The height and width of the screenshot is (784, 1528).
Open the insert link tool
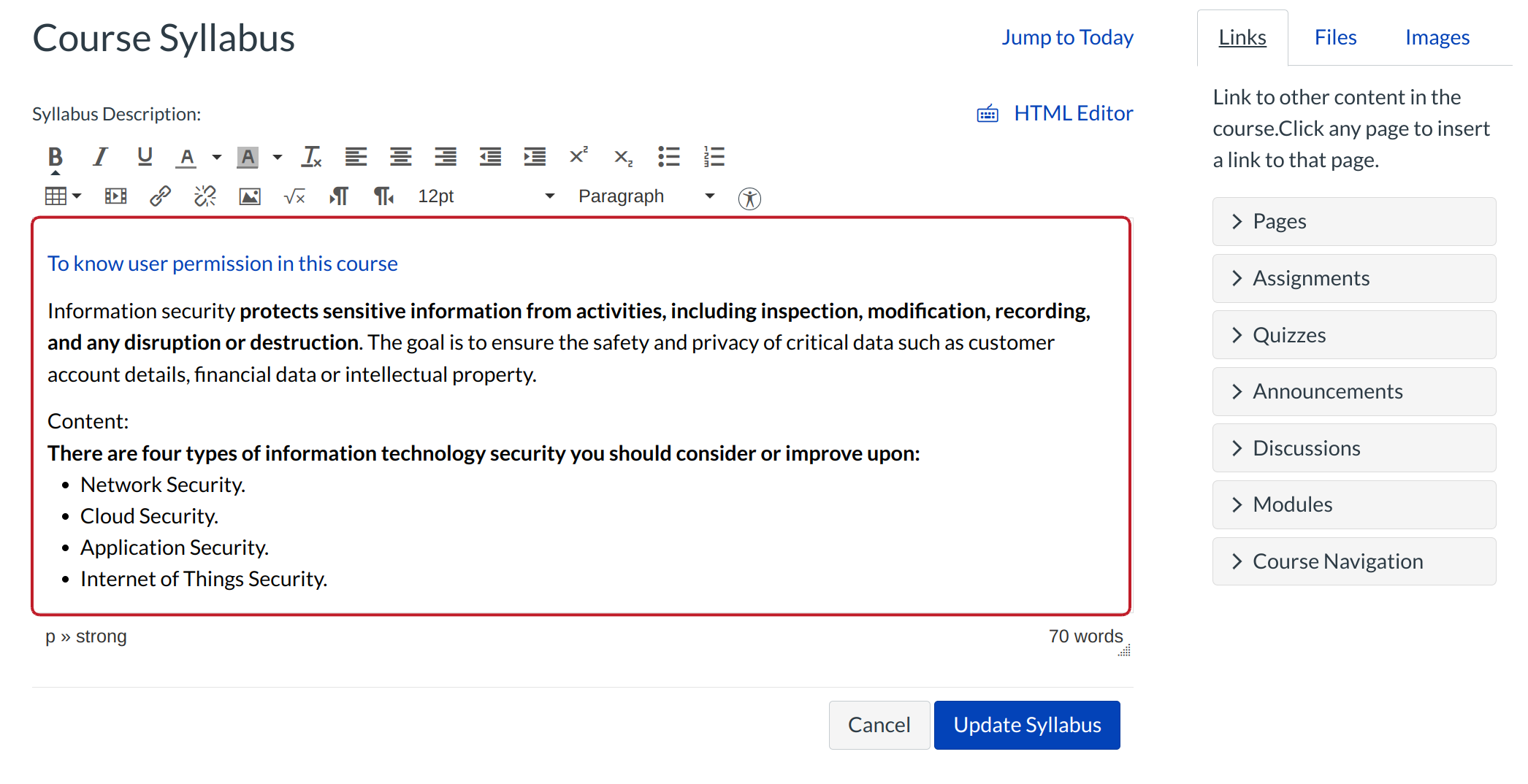click(x=160, y=196)
